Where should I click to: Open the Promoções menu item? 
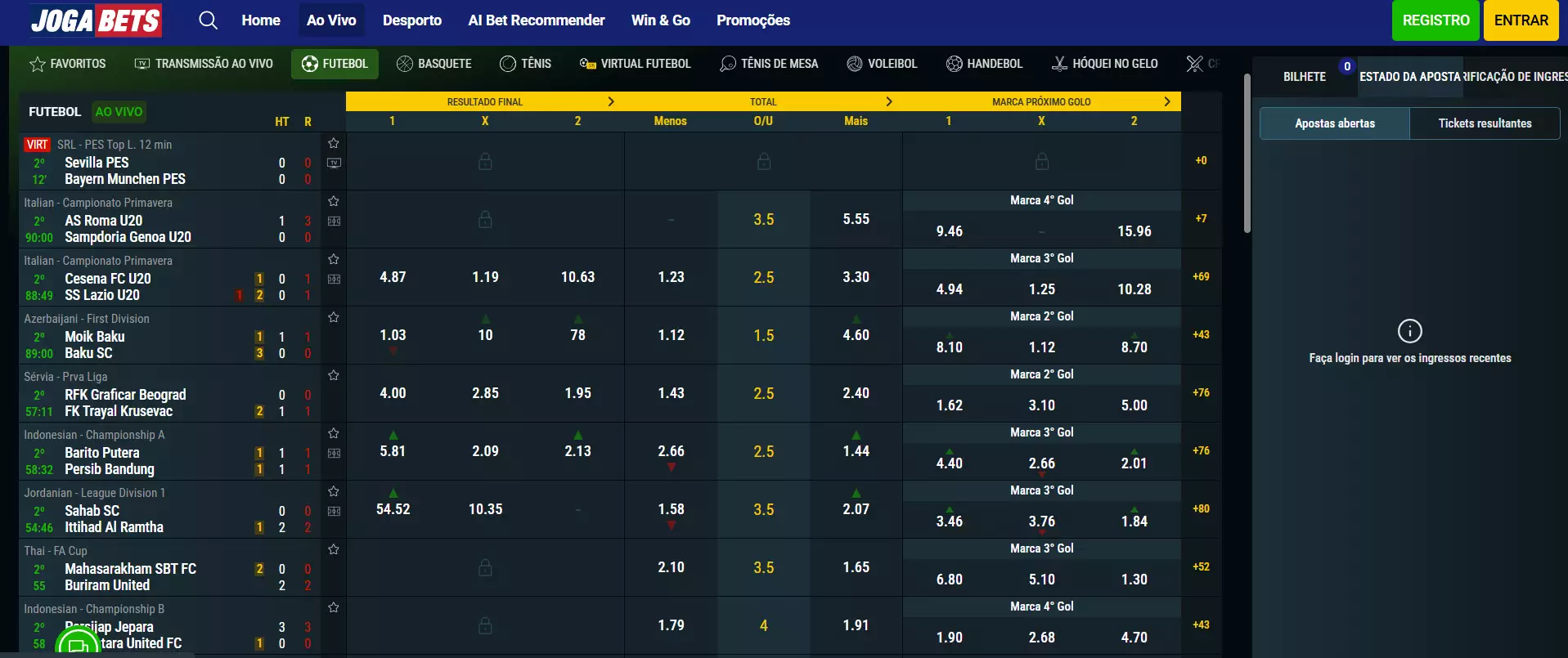[753, 20]
